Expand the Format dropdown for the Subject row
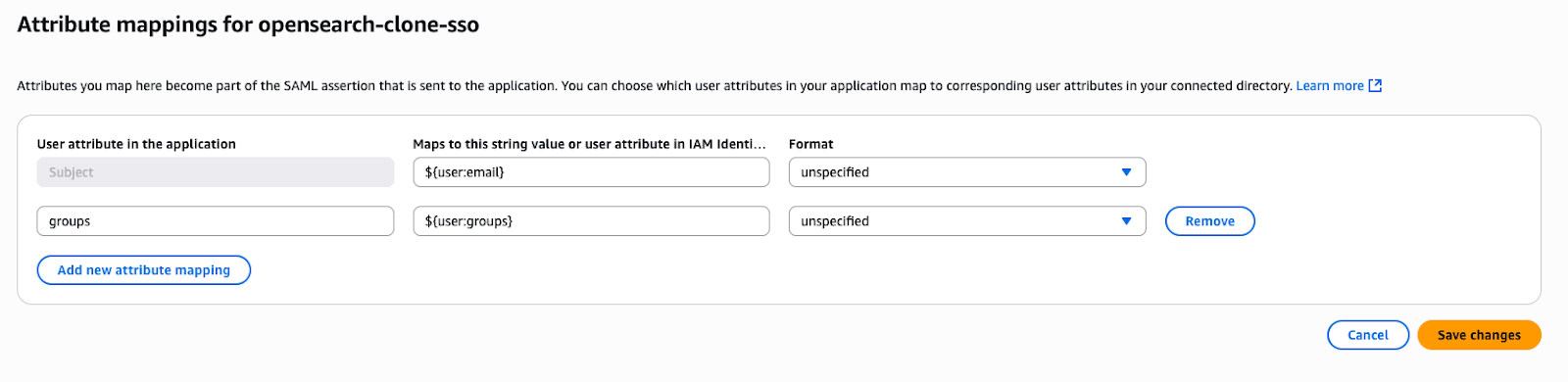The image size is (1568, 382). tap(967, 172)
